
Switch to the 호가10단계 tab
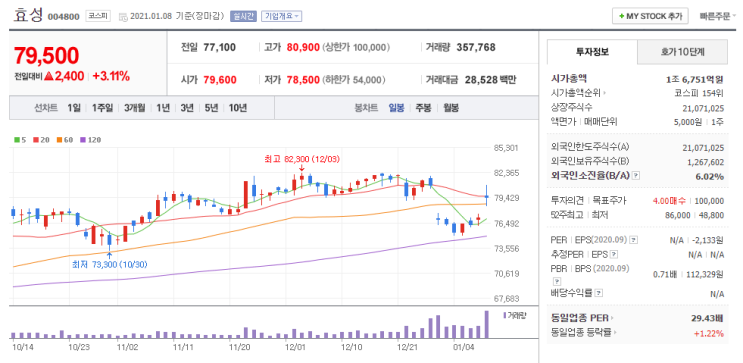tap(682, 52)
